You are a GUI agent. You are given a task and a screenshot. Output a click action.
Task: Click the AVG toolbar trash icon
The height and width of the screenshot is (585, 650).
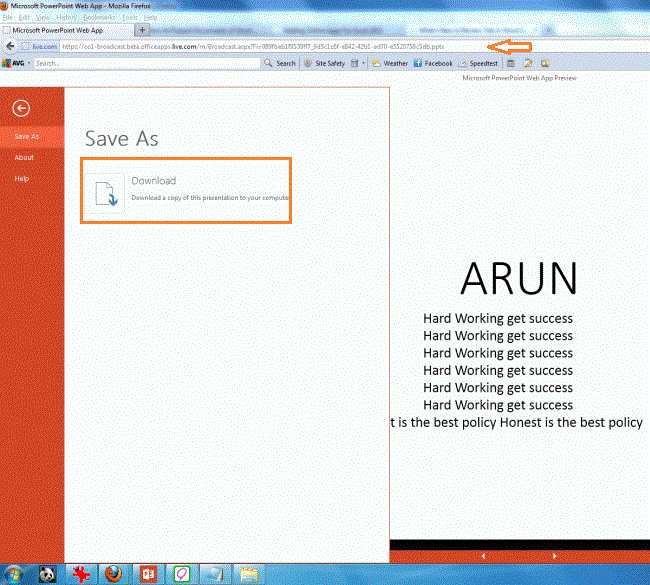pyautogui.click(x=355, y=63)
